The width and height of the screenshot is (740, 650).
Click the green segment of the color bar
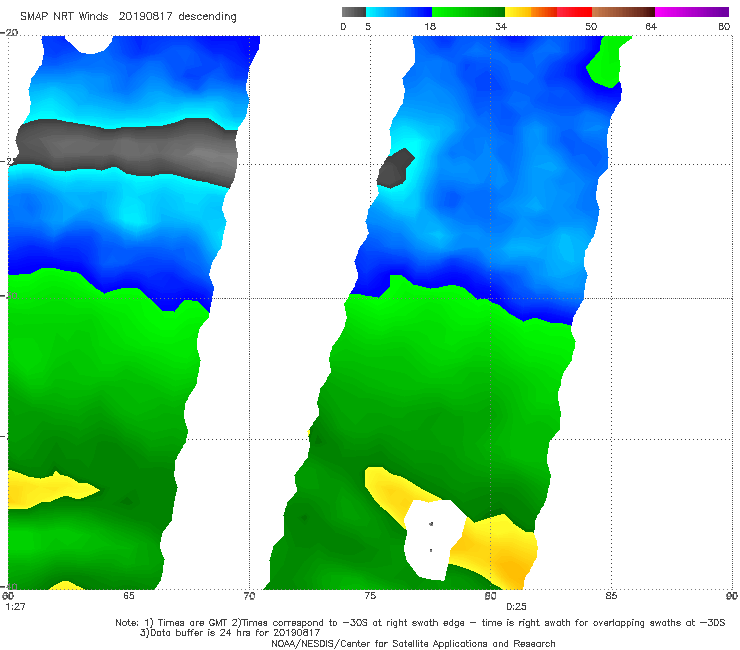[x=468, y=12]
